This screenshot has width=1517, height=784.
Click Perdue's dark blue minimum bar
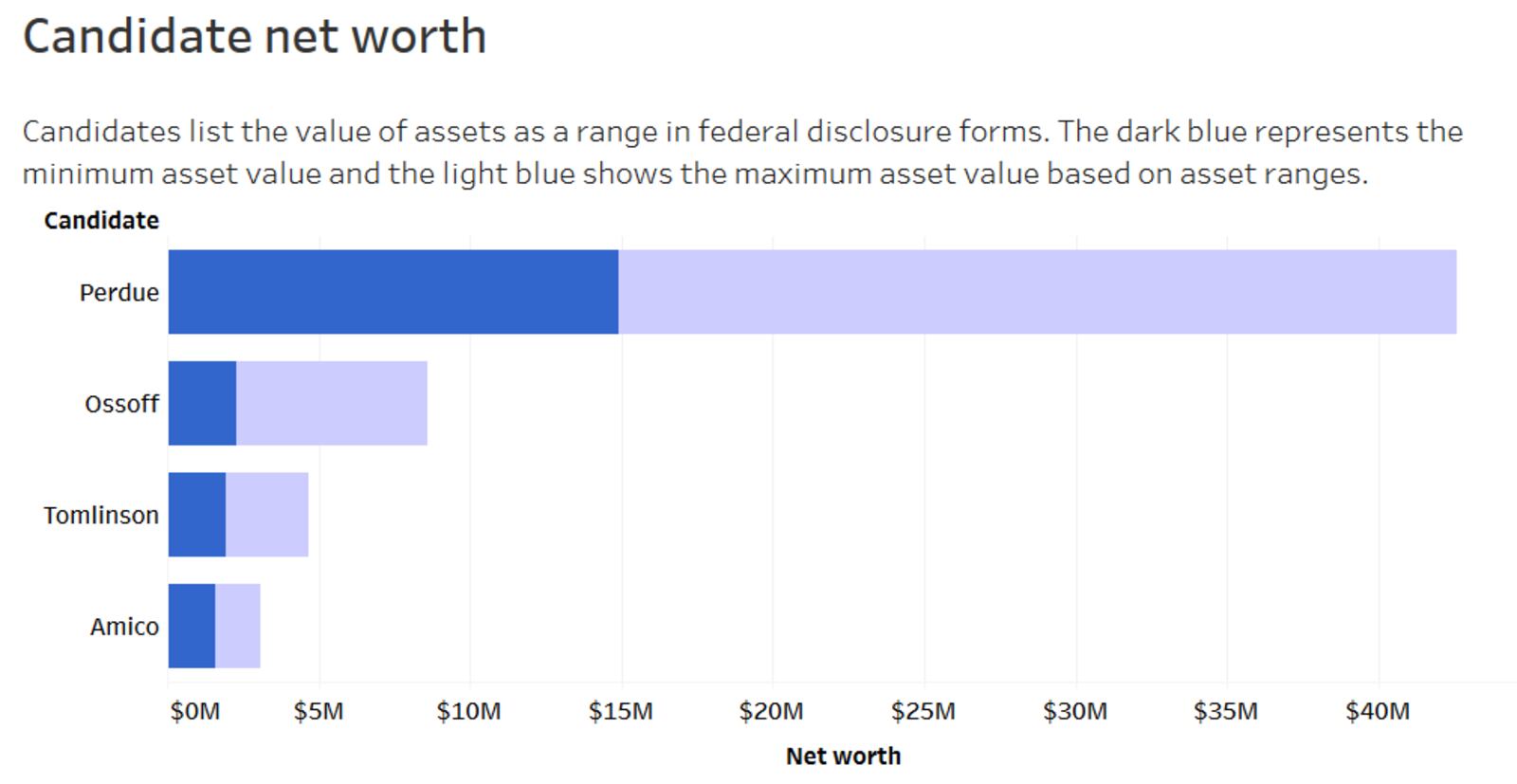[393, 292]
